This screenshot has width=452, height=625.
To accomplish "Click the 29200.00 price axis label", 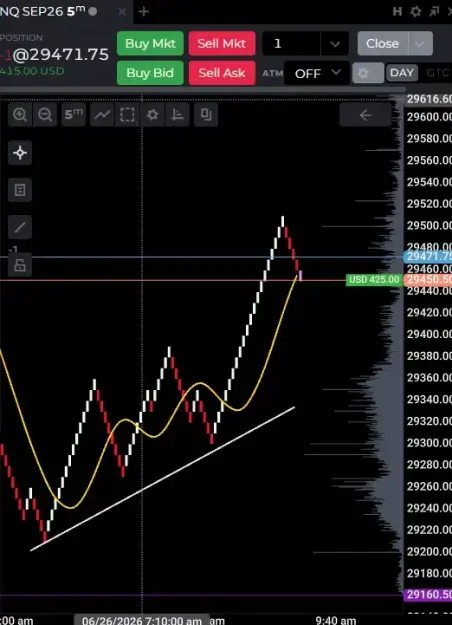I will click(x=429, y=552).
